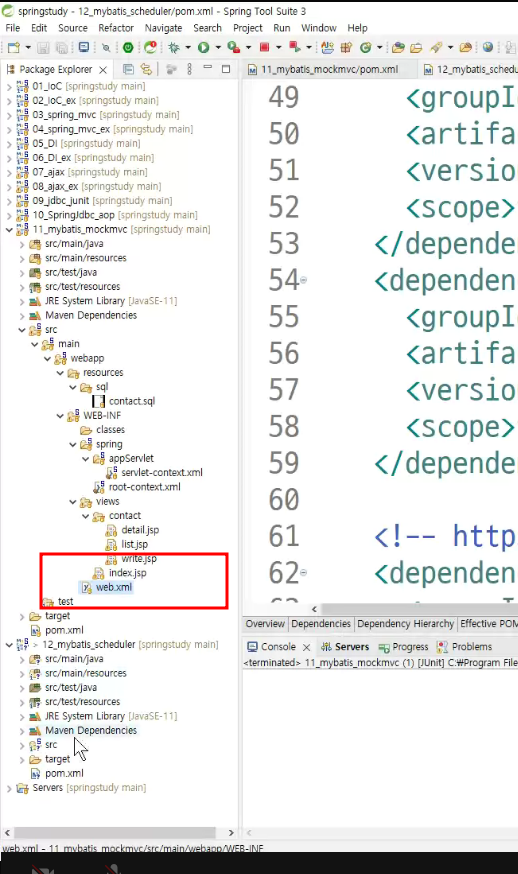
Task: Click the green Boot Dashboard icon
Action: click(x=128, y=48)
